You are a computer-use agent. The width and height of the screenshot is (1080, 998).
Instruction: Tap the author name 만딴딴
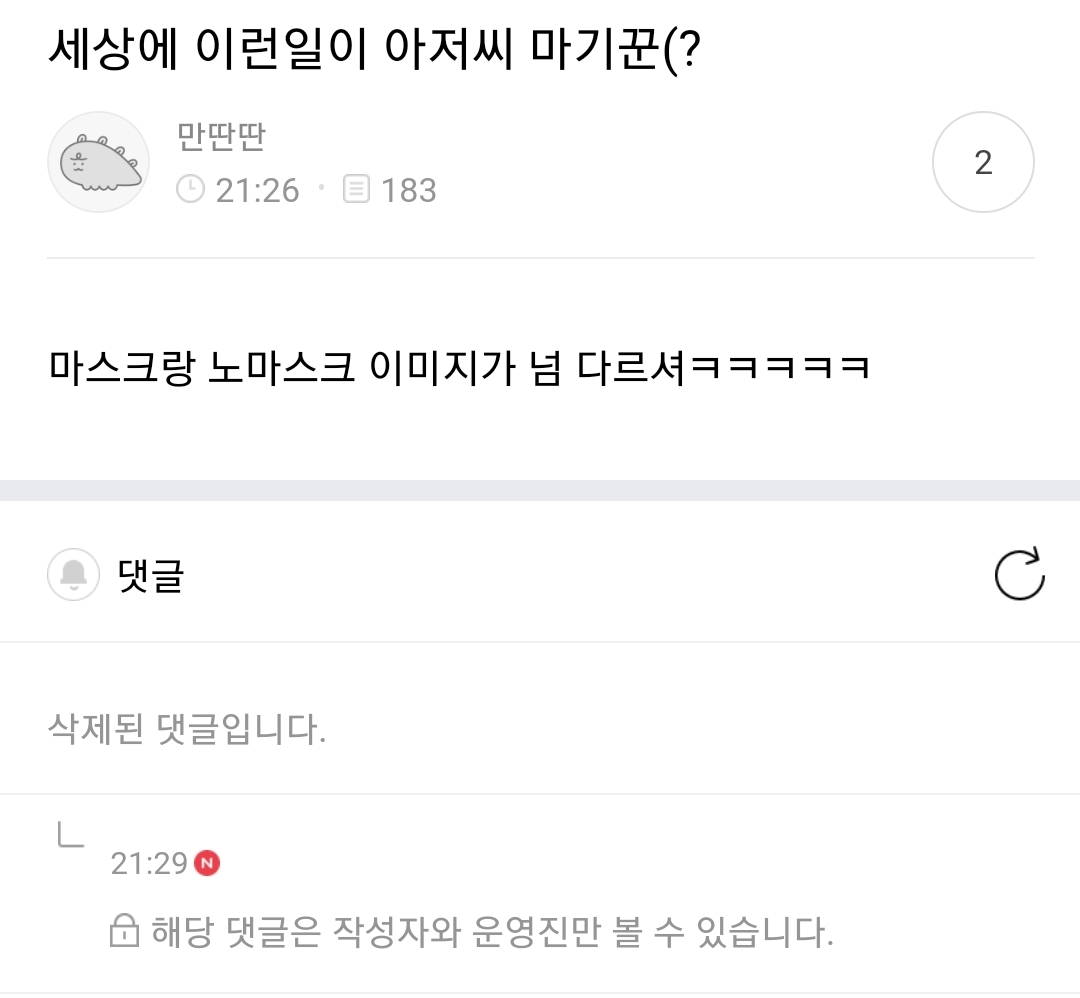point(220,137)
